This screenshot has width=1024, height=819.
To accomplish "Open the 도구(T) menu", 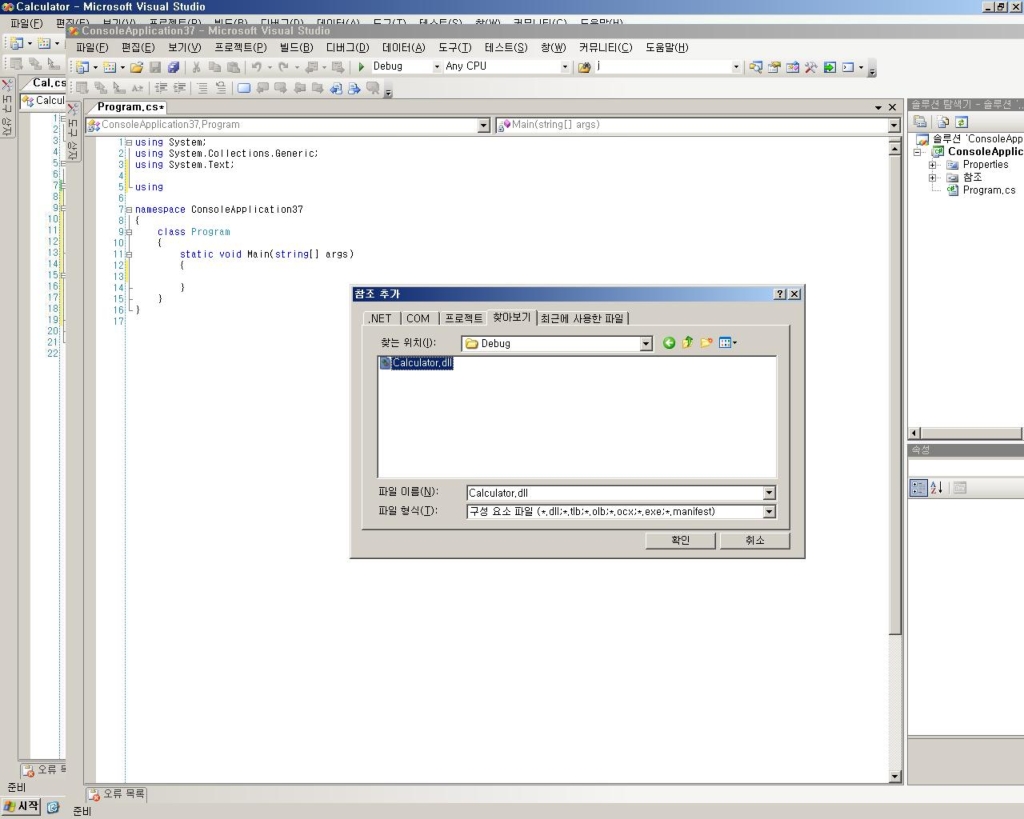I will point(455,48).
